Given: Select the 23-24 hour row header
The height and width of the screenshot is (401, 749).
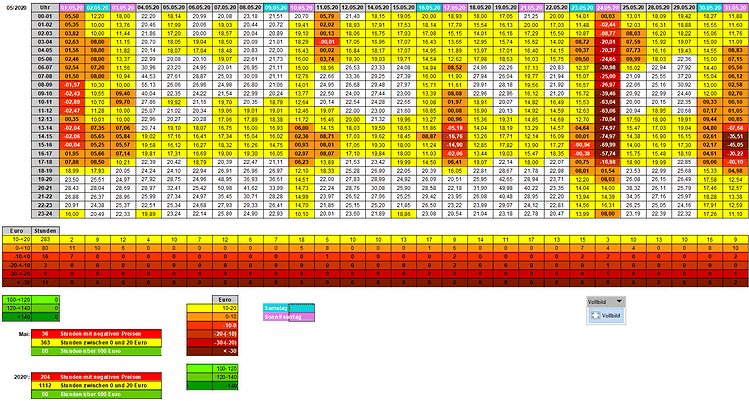Looking at the screenshot, I should 44,213.
